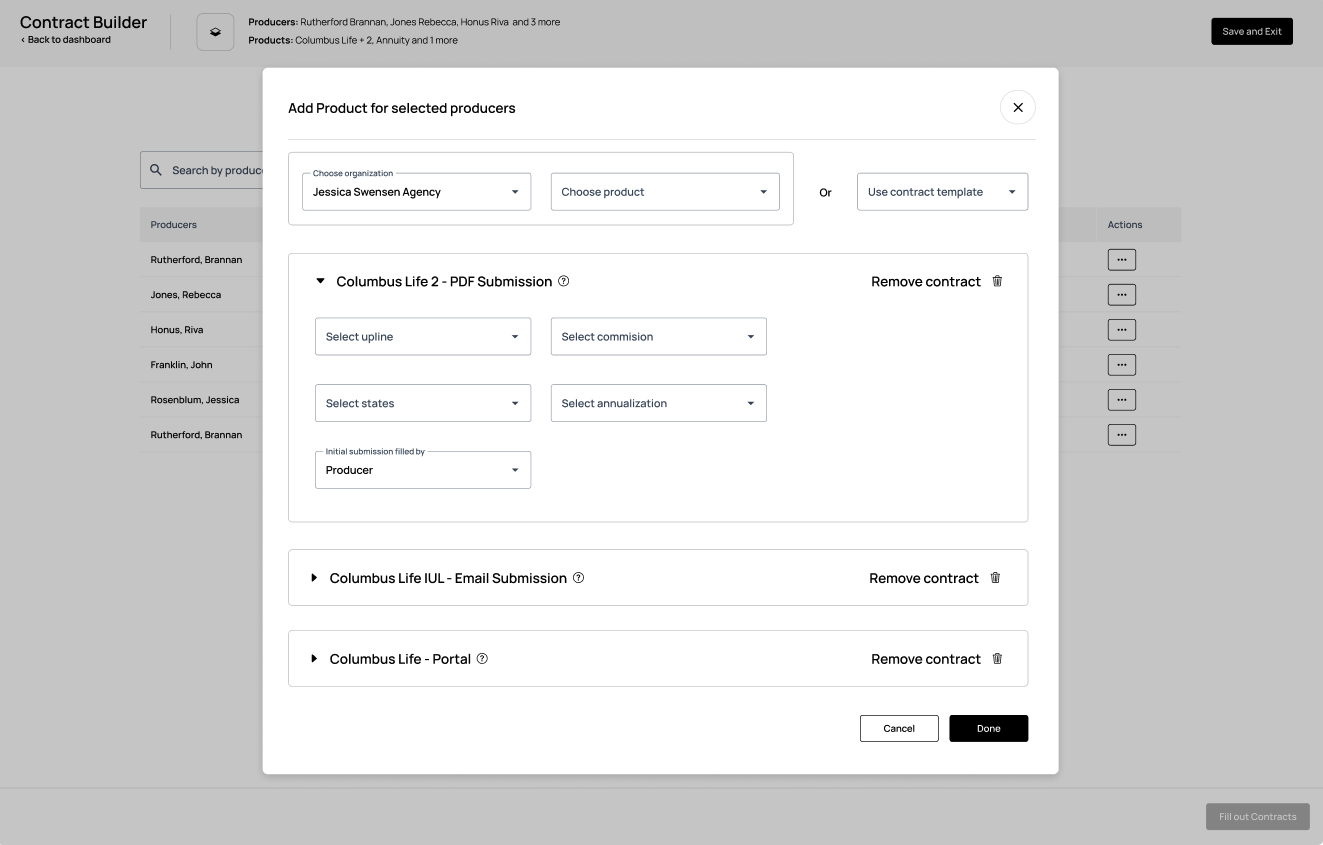Viewport: 1323px width, 845px height.
Task: Open the Select upline dropdown
Action: [x=422, y=337]
